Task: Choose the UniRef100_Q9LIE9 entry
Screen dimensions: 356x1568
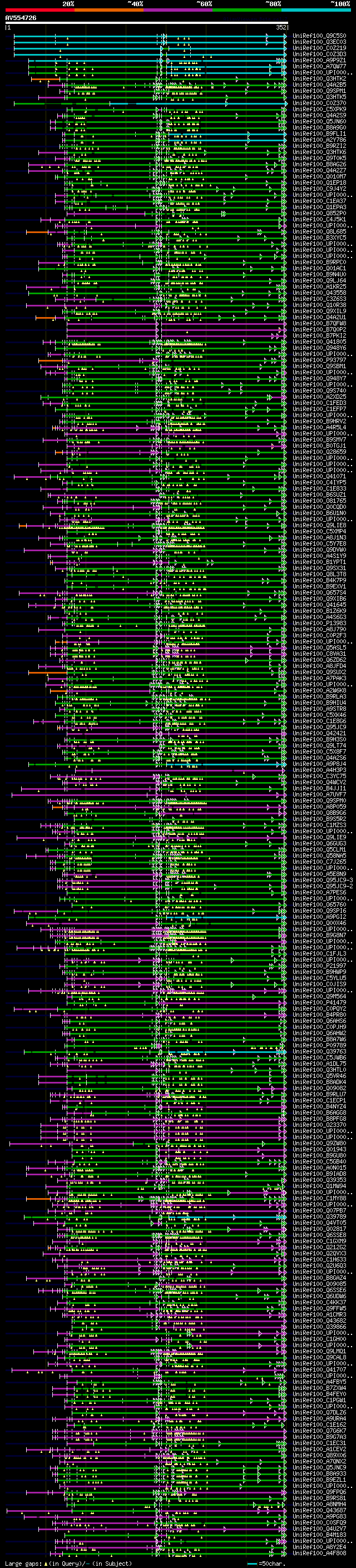Action: [x=319, y=837]
